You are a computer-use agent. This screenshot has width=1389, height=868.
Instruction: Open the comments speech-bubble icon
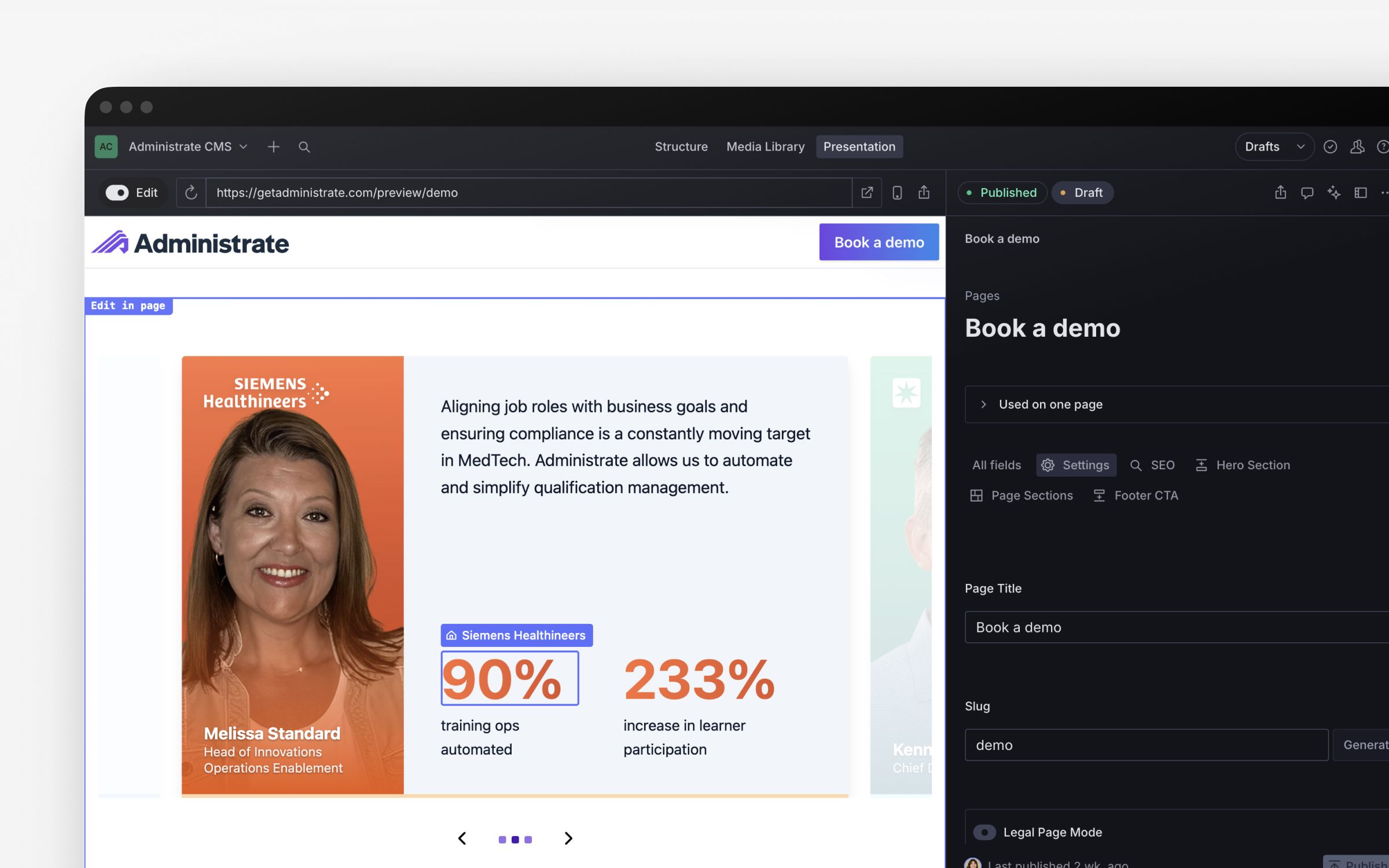point(1307,193)
